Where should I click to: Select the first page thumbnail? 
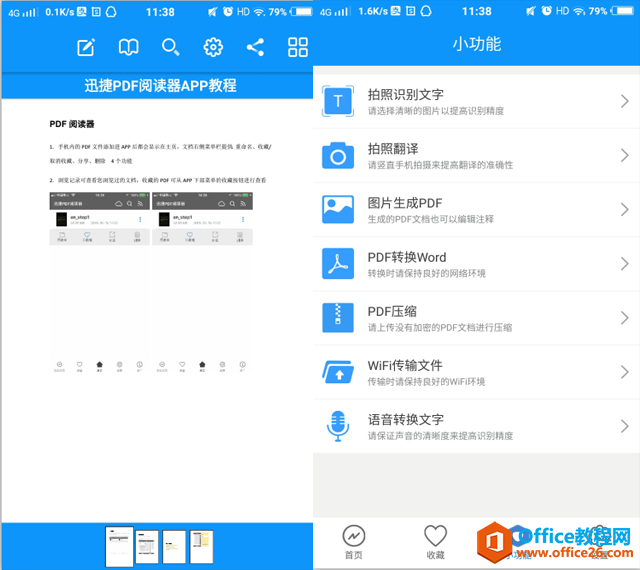119,547
